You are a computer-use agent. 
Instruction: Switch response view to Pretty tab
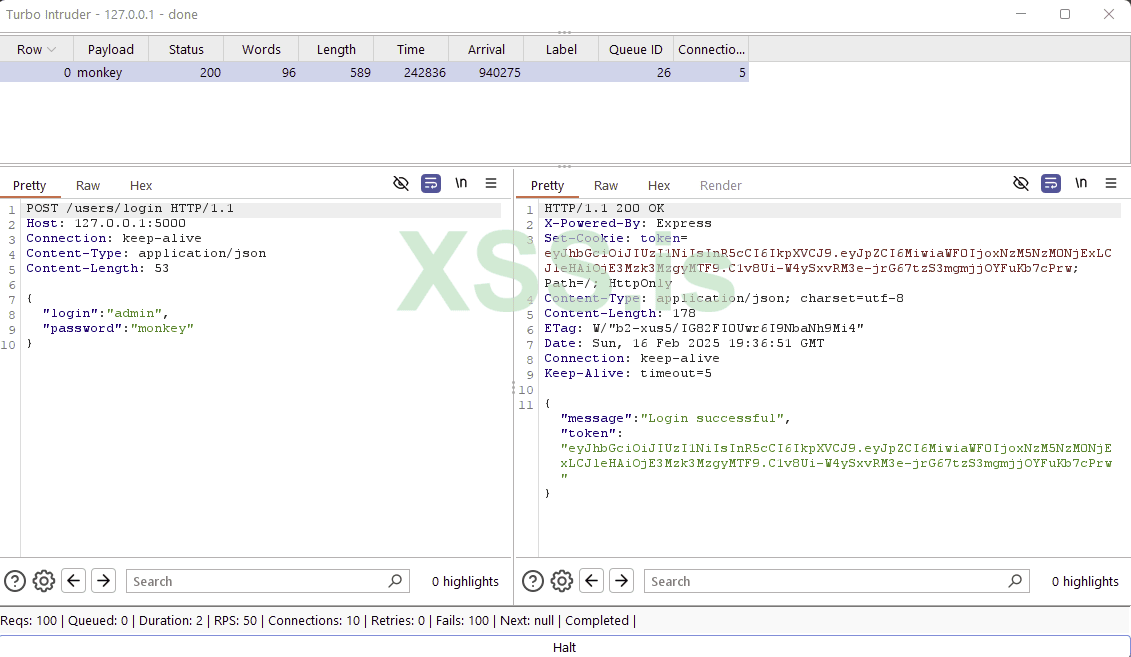(547, 185)
